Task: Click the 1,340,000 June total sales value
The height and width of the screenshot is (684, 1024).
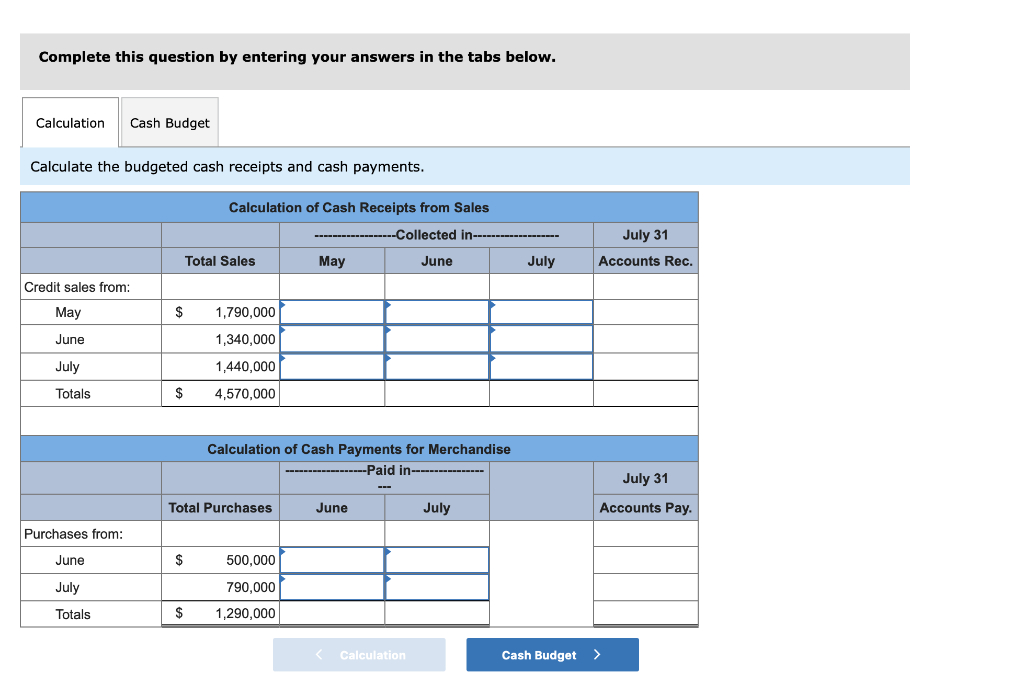Action: pyautogui.click(x=246, y=339)
